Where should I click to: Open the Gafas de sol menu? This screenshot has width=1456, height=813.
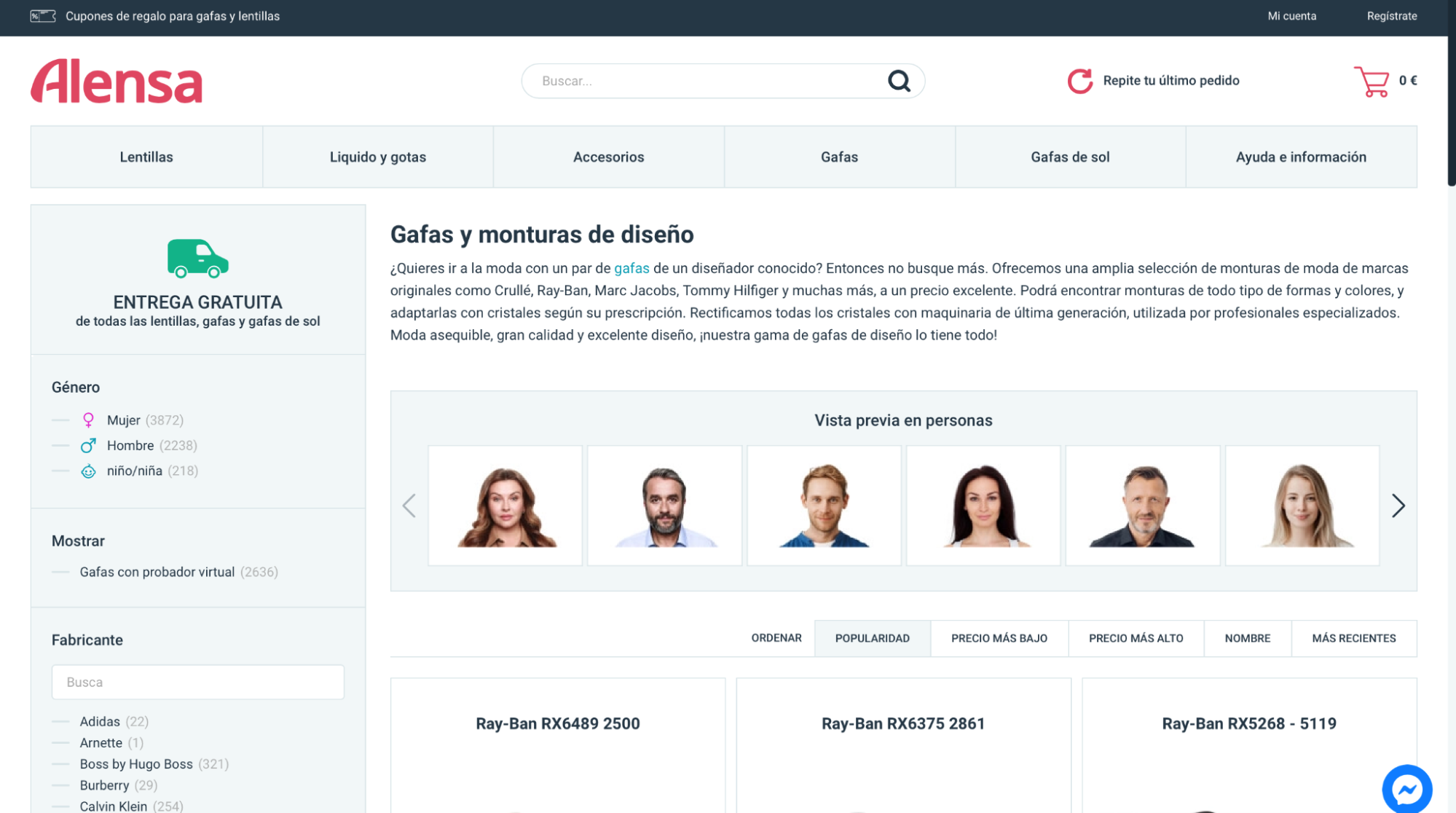1070,157
